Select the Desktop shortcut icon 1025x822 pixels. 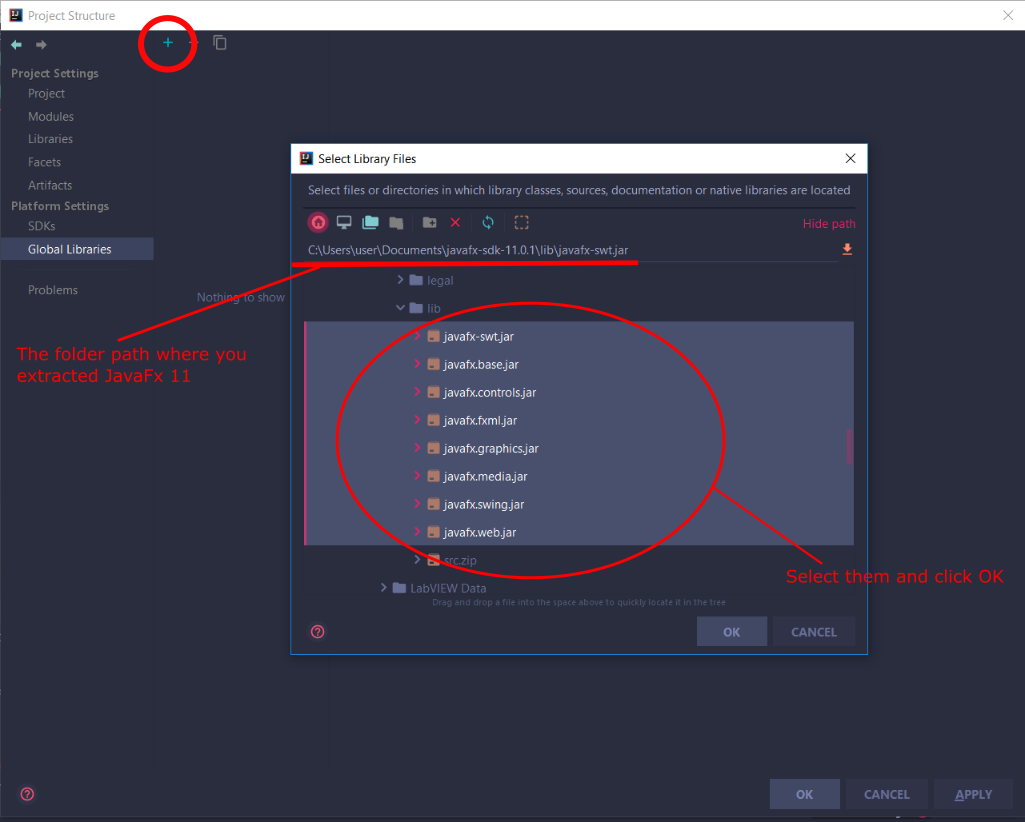click(344, 222)
